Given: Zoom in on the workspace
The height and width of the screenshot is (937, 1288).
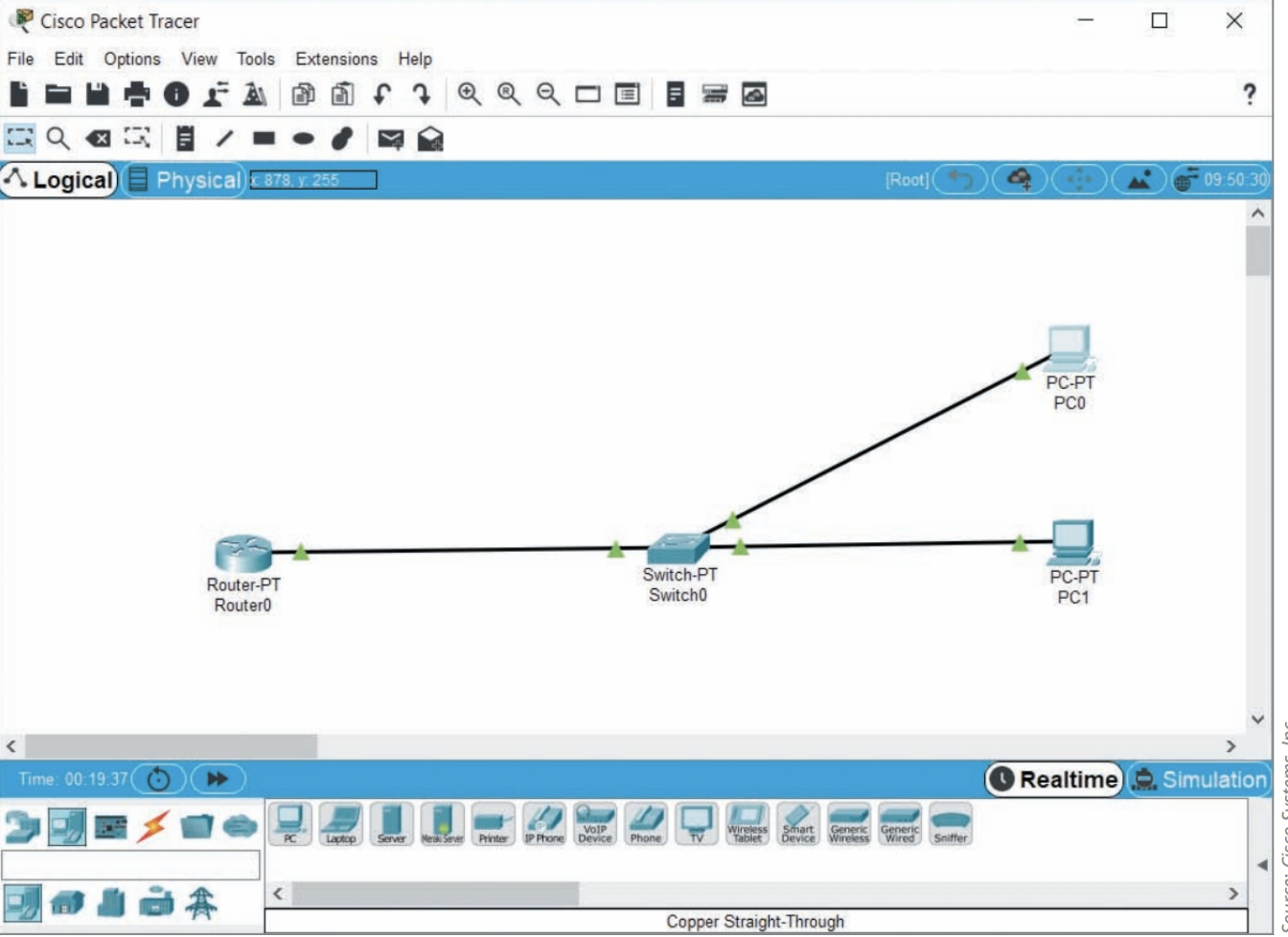Looking at the screenshot, I should 470,94.
